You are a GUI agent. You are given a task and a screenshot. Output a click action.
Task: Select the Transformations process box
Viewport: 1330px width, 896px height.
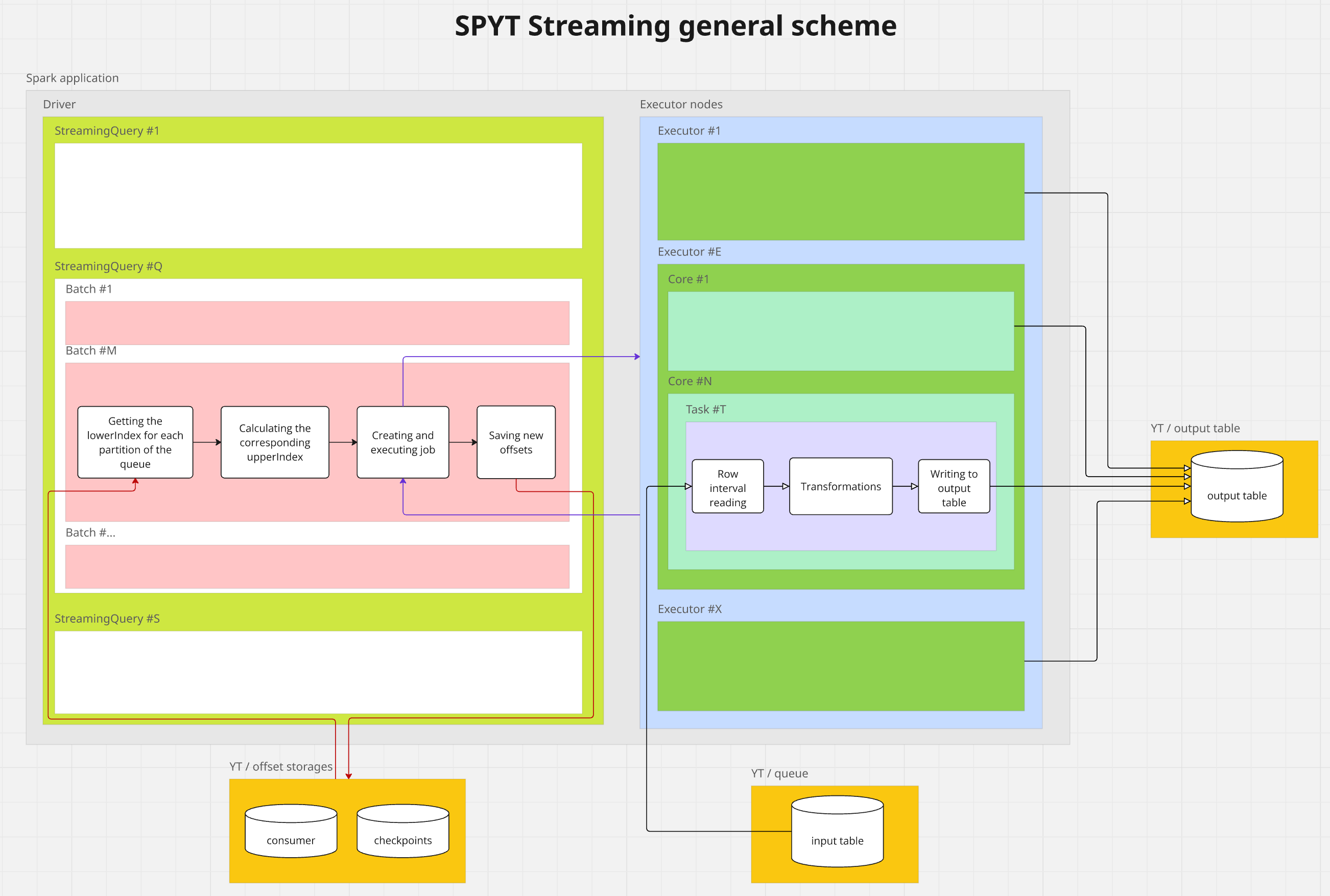click(840, 486)
